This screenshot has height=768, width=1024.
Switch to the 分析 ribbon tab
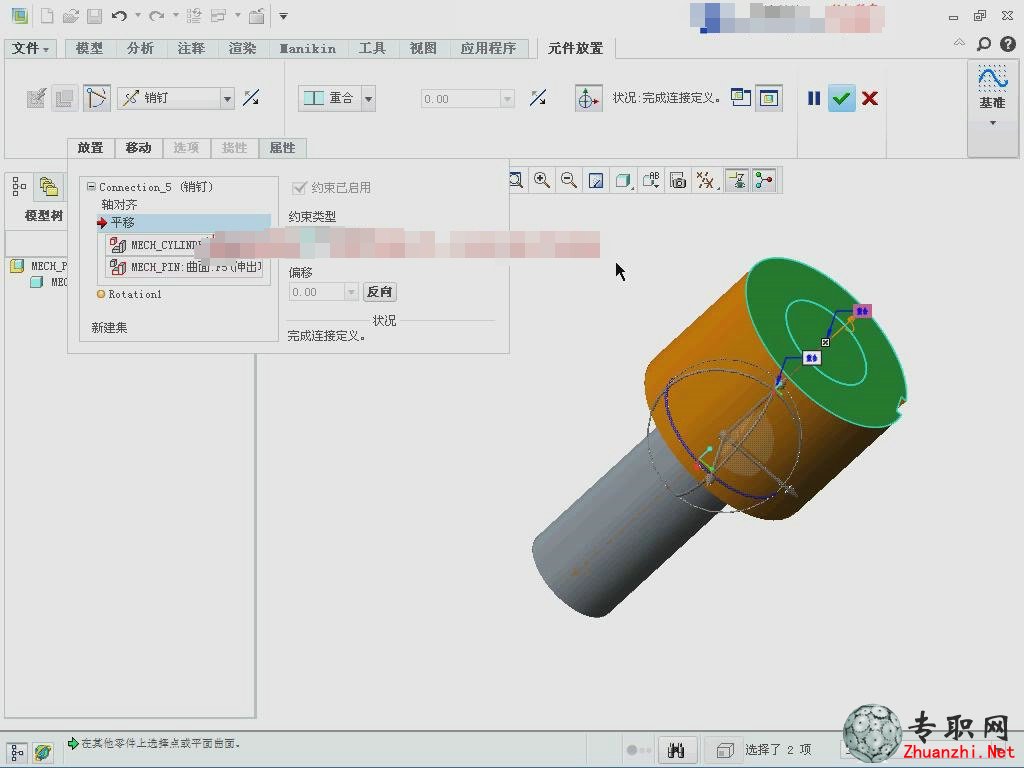tap(140, 48)
